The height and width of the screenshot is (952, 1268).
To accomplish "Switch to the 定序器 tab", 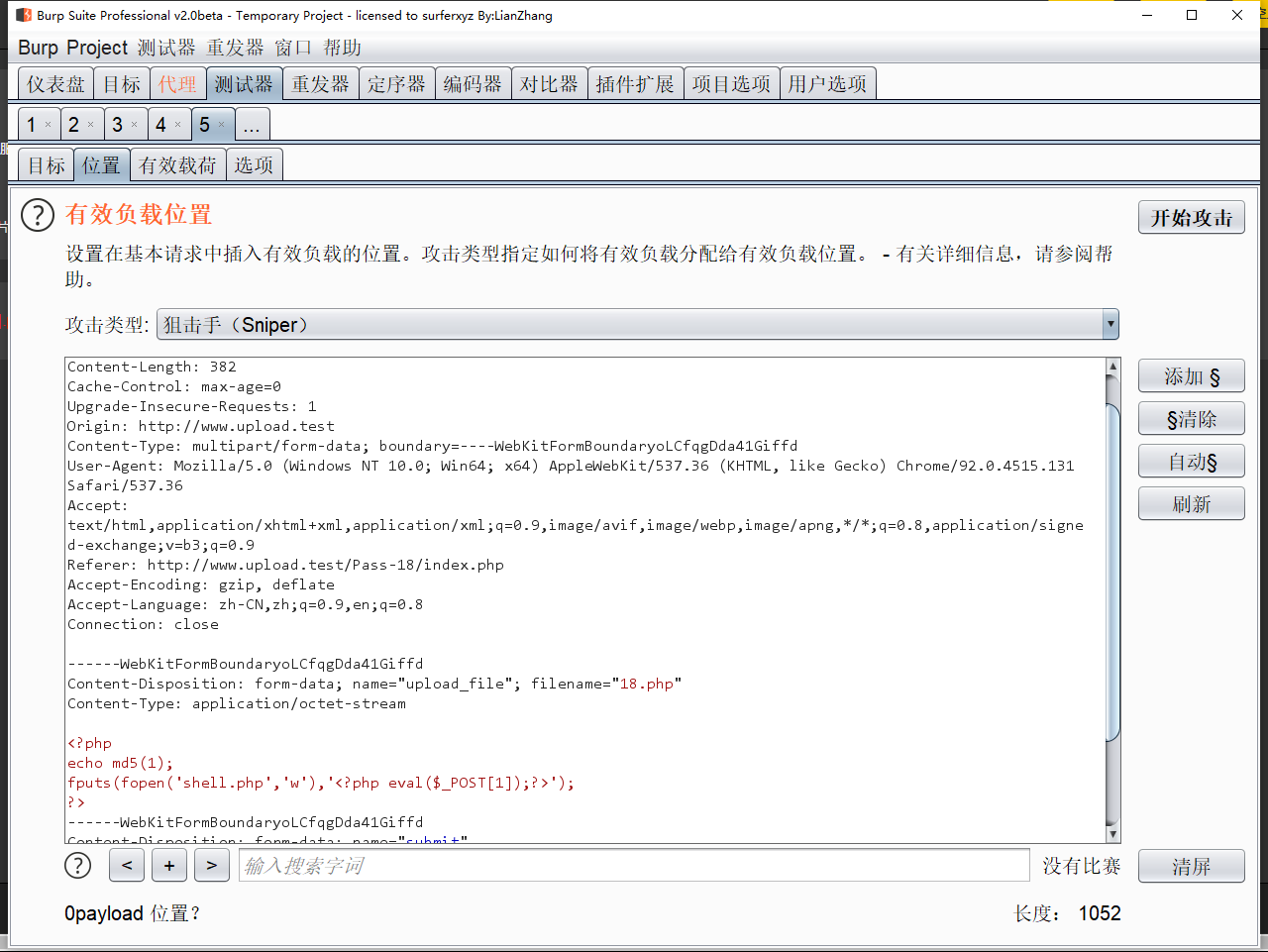I will click(396, 84).
